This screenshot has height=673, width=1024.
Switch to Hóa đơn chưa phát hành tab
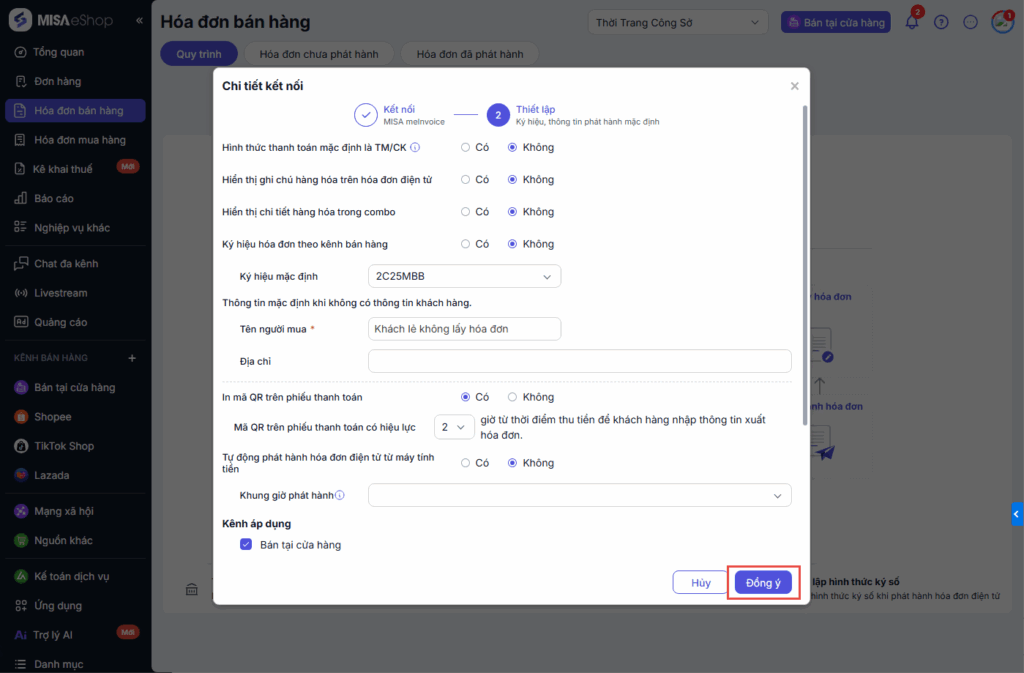tap(319, 54)
